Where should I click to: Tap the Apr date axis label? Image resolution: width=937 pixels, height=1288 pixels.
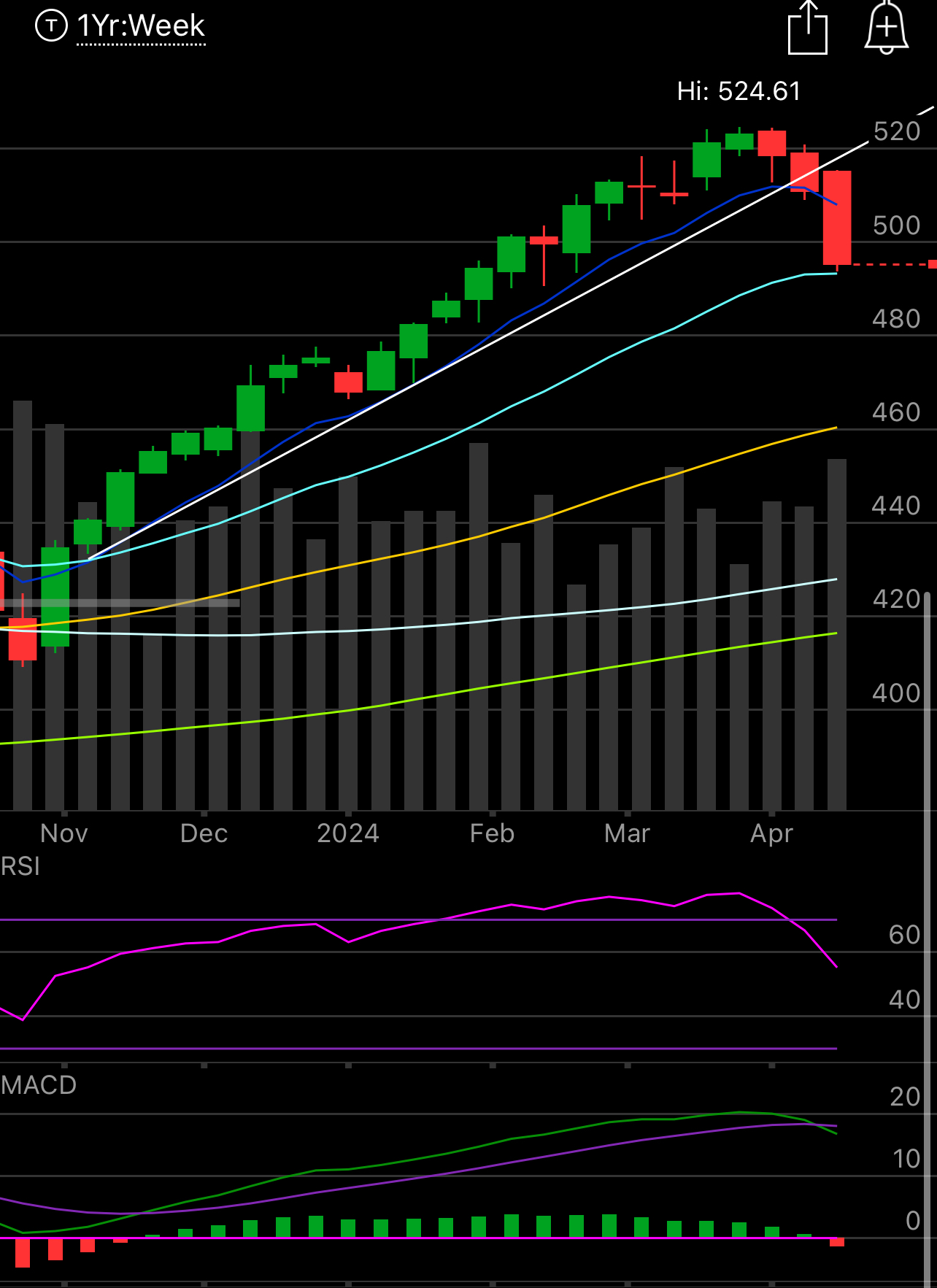tap(772, 833)
